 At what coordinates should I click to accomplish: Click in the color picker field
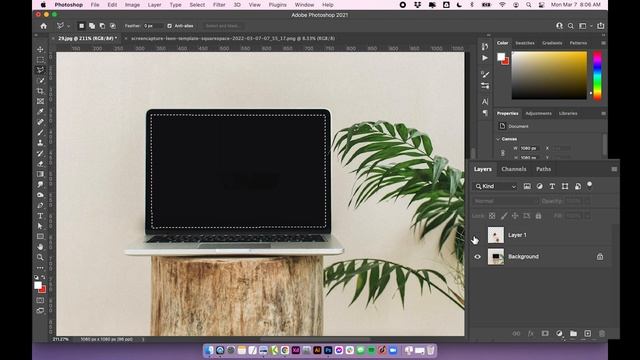pyautogui.click(x=549, y=75)
